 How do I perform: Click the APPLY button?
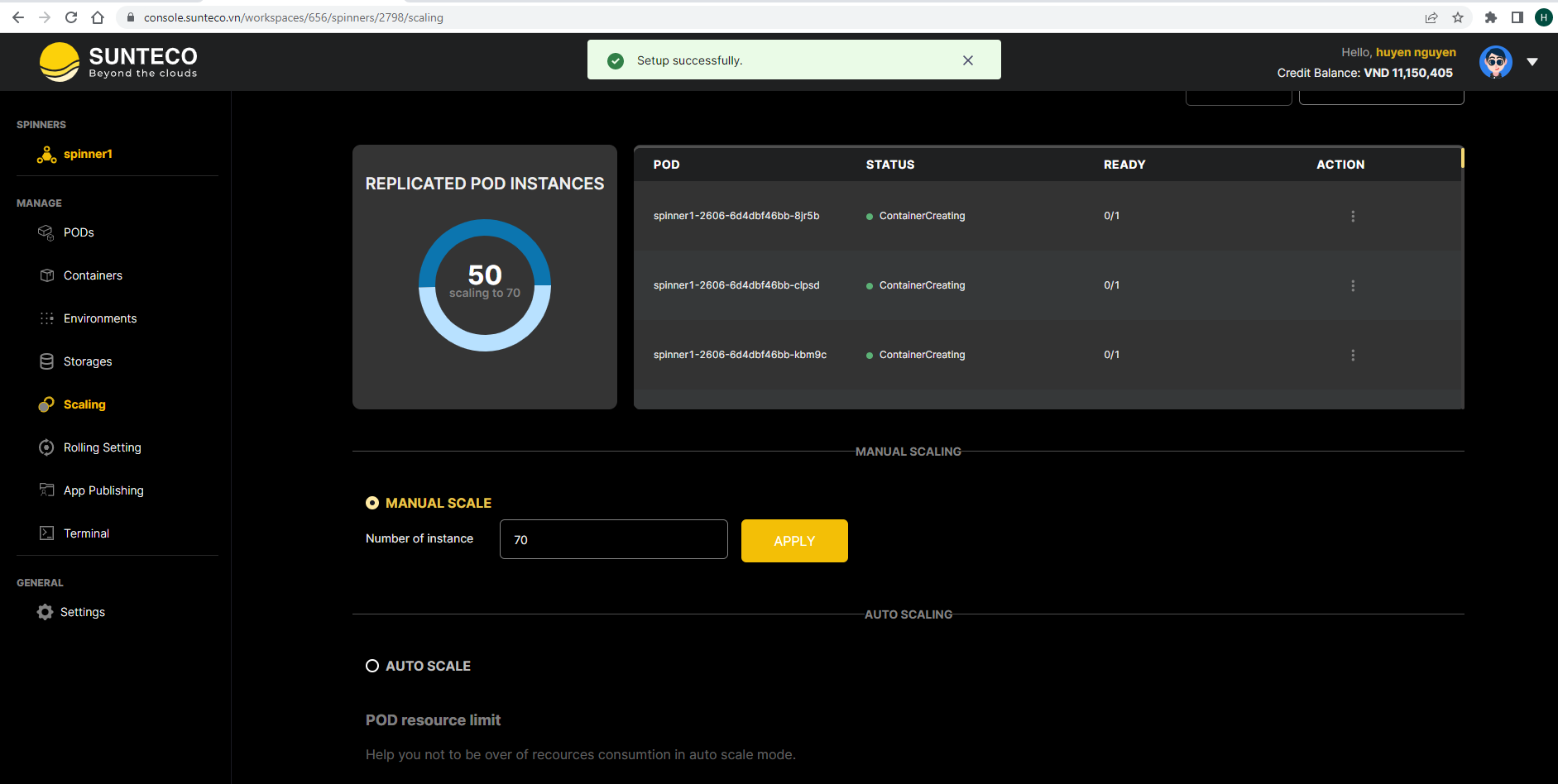click(793, 540)
